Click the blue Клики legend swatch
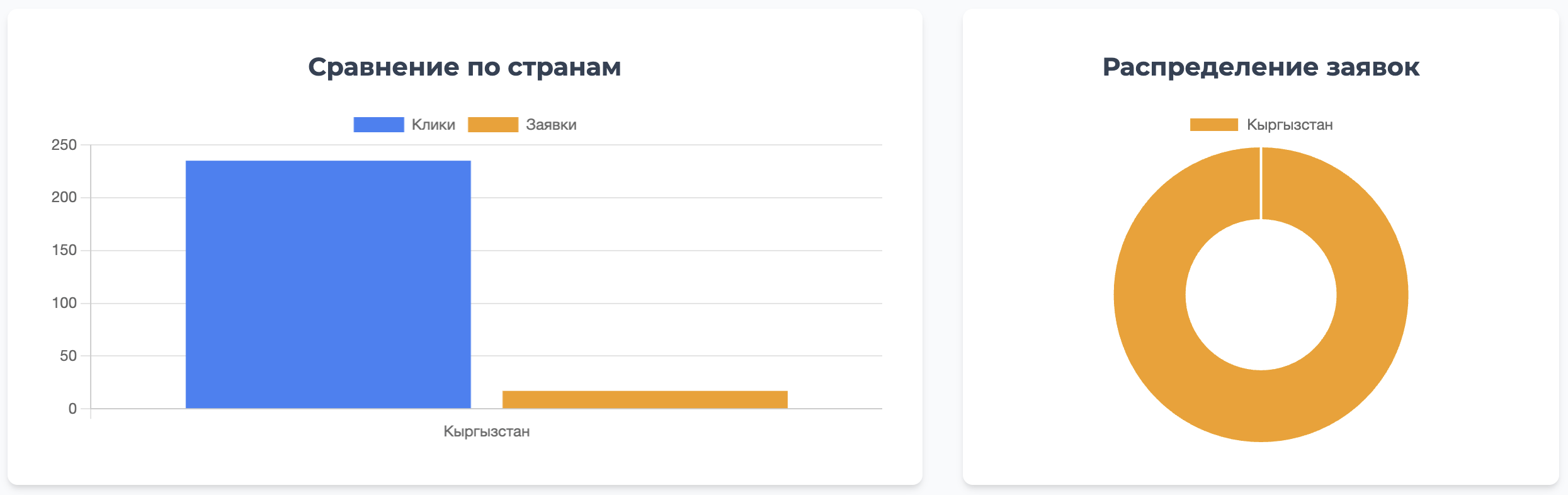This screenshot has width=1568, height=495. (x=378, y=125)
